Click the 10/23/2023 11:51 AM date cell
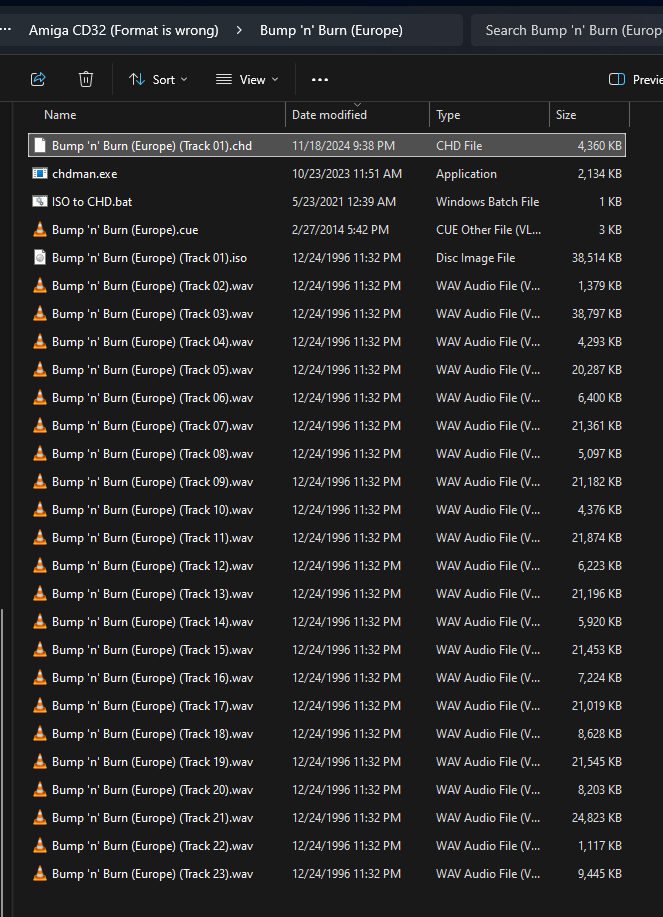The height and width of the screenshot is (917, 663). tap(347, 174)
